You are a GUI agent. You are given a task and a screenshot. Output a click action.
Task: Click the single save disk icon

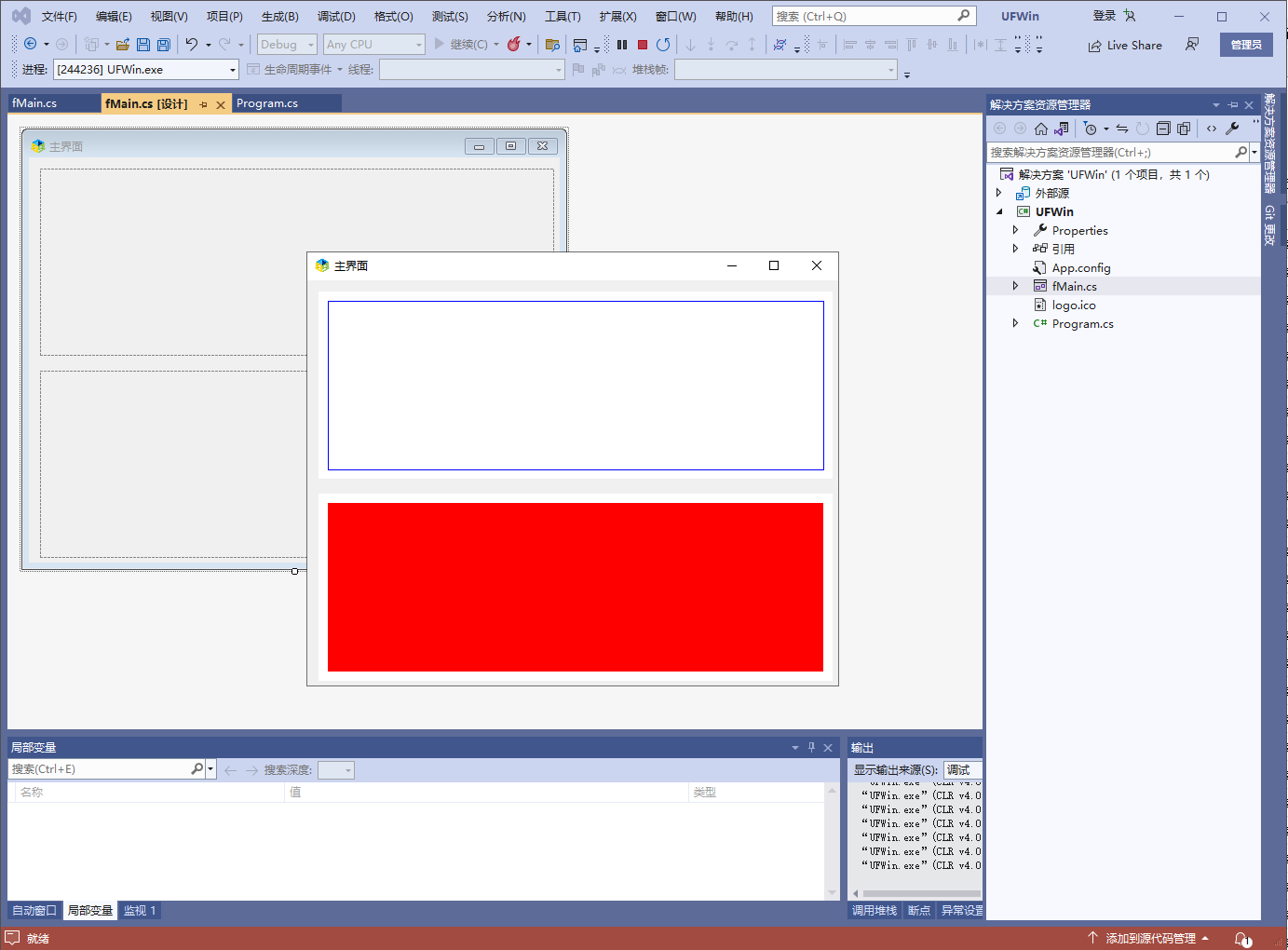point(143,44)
